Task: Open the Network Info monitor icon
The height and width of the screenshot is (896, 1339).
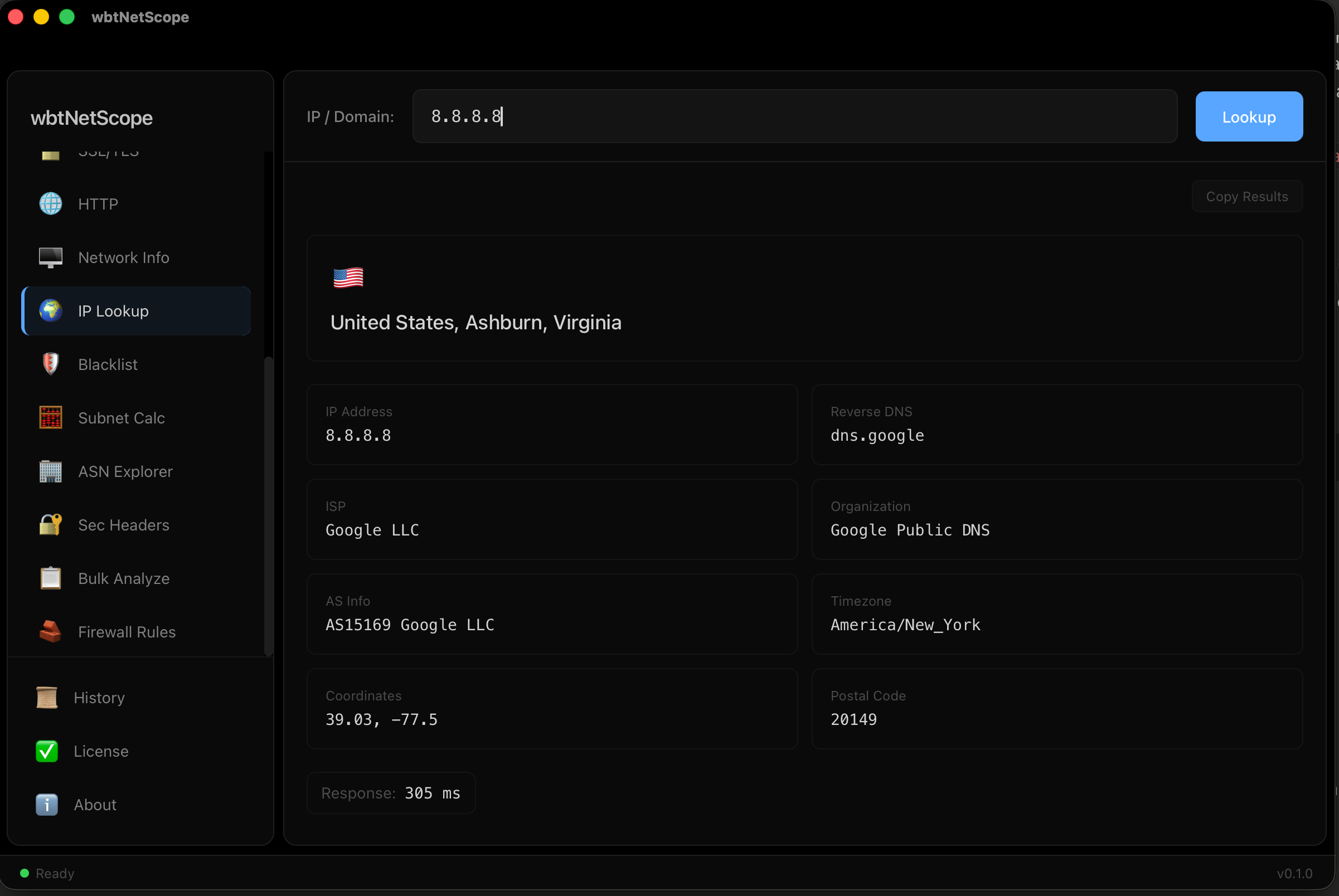Action: [x=50, y=257]
